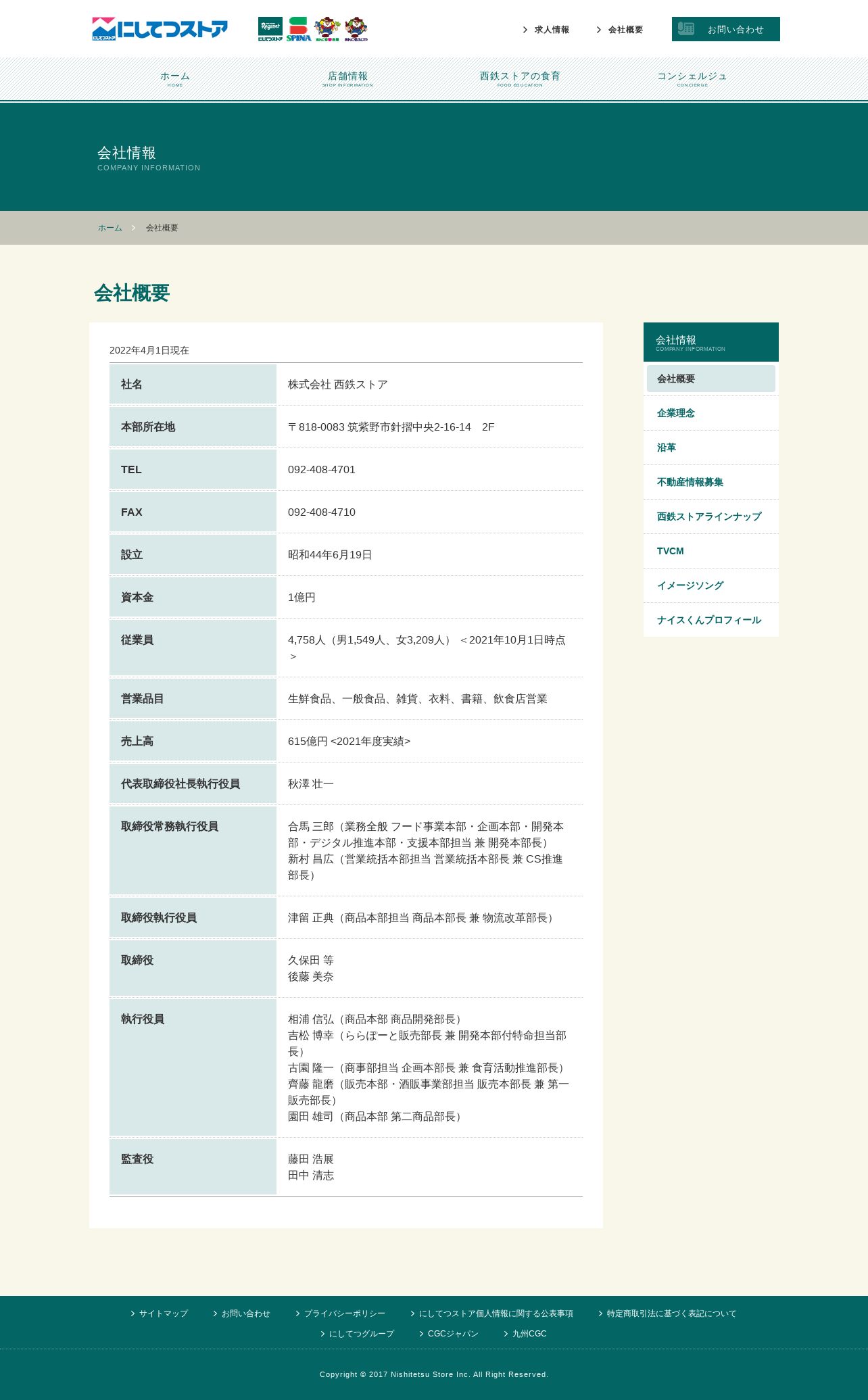Click the chevron before 求人情報
The width and height of the screenshot is (868, 1400).
coord(525,30)
